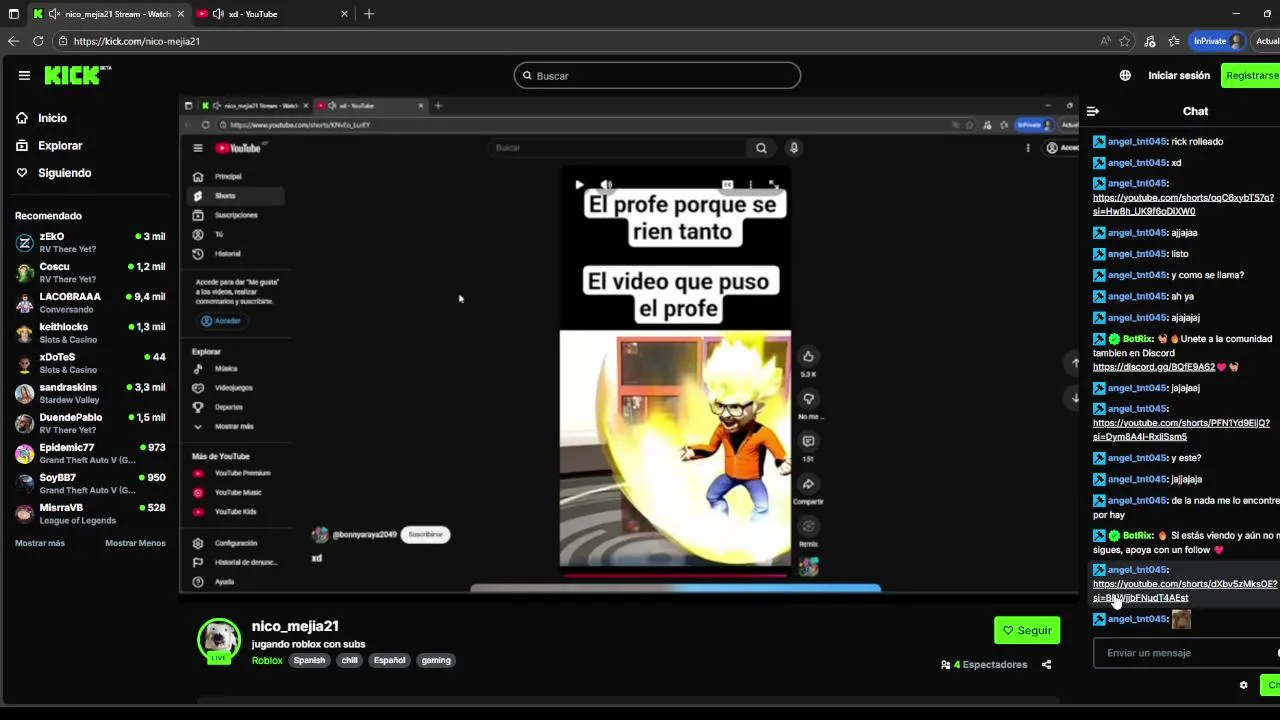The height and width of the screenshot is (720, 1280).
Task: Click Compartir share icon on the Short
Action: (x=808, y=484)
